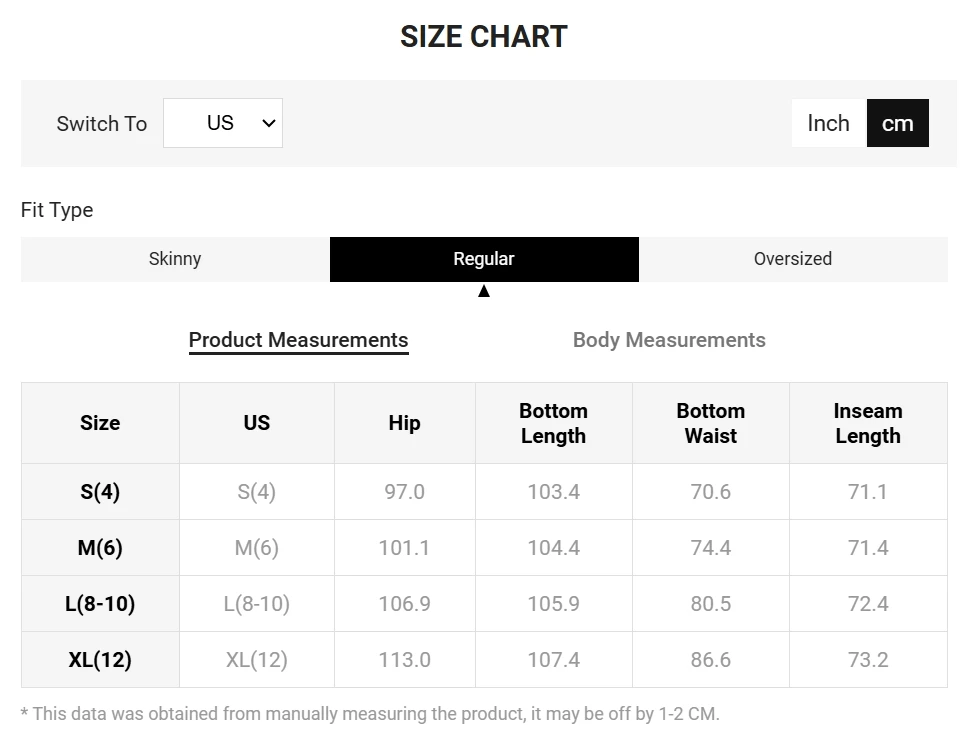
Task: Switch to Body Measurements tab
Action: 669,340
